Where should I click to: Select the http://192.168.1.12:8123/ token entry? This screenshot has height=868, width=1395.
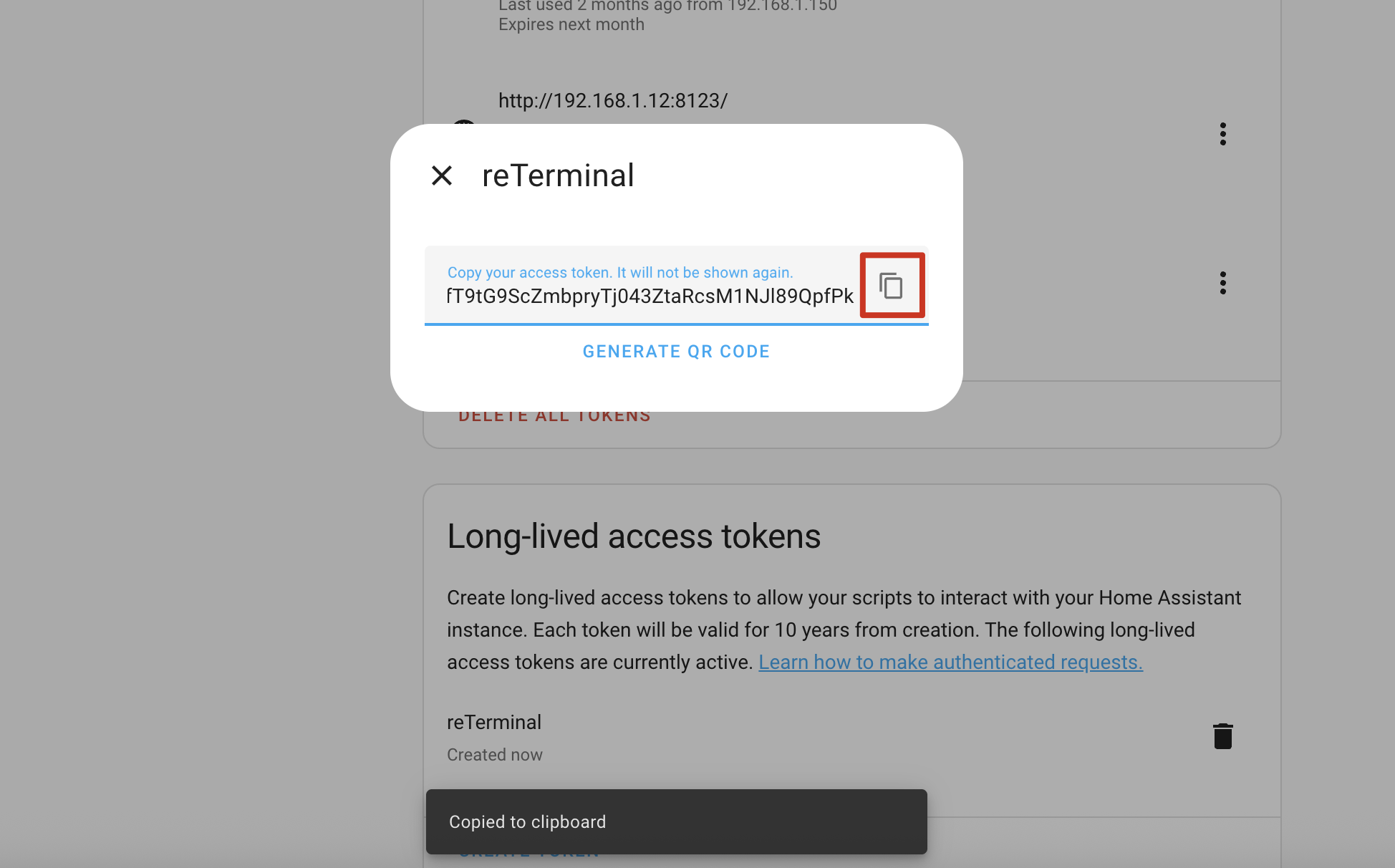(613, 100)
